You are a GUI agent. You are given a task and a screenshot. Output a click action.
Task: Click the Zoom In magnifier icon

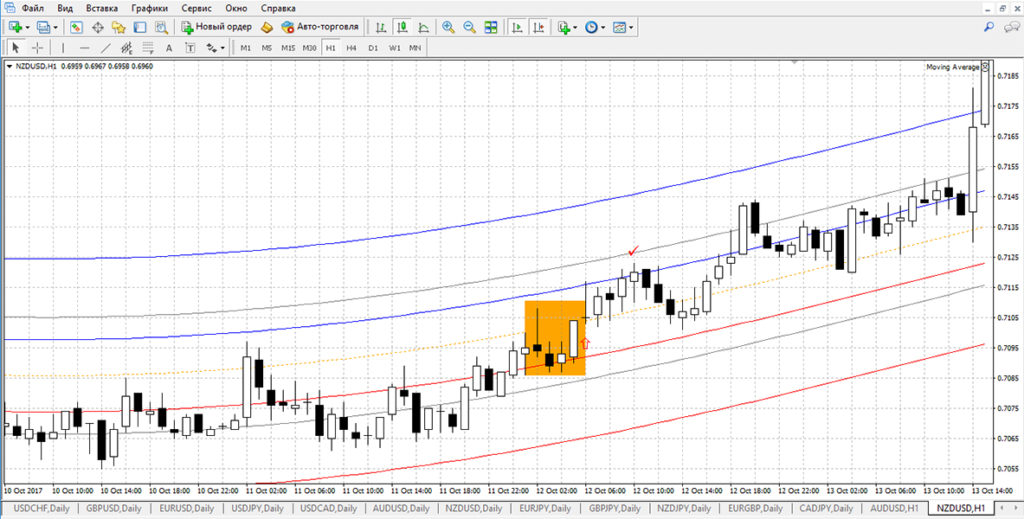point(447,27)
